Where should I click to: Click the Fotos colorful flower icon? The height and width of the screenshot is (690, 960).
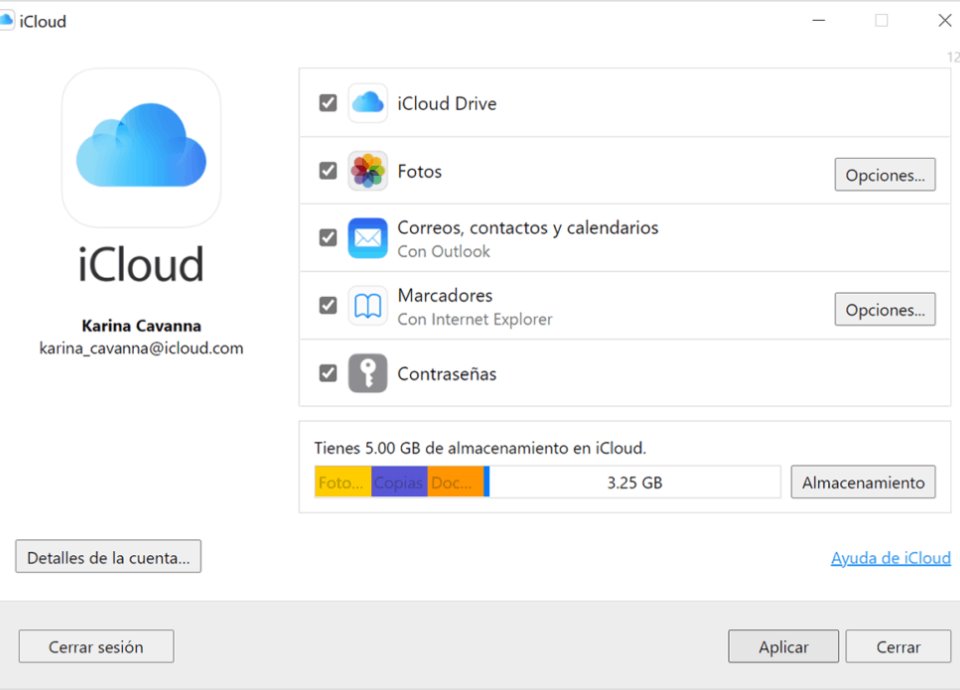coord(367,171)
